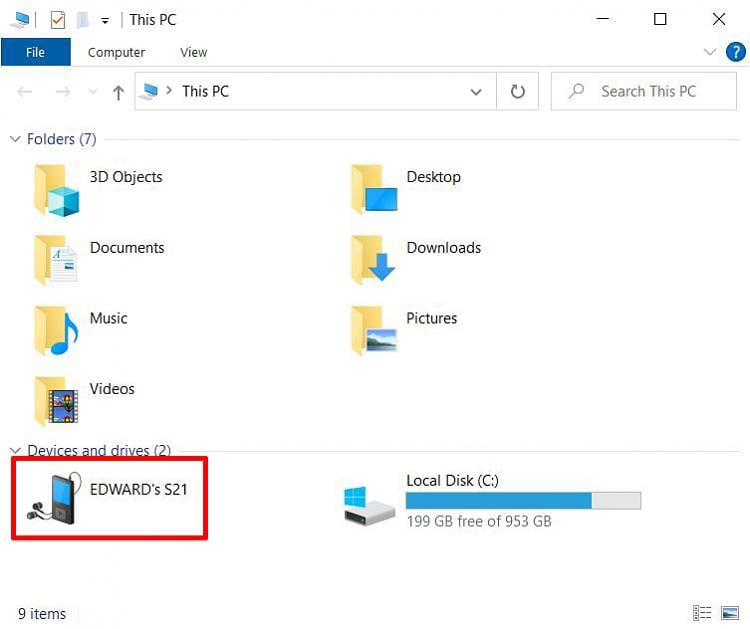Screen dimensions: 750x629
Task: Select the EDWARD's S21 label
Action: 139,489
